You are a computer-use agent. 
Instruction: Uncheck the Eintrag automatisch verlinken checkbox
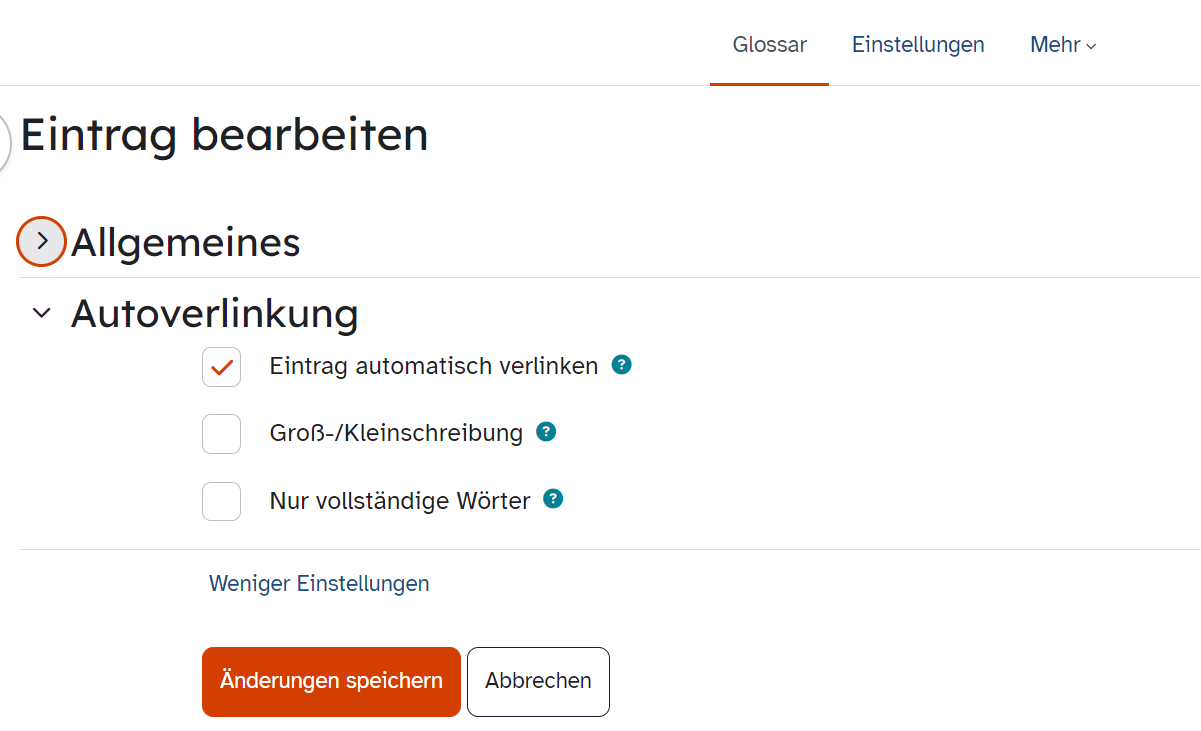[221, 367]
